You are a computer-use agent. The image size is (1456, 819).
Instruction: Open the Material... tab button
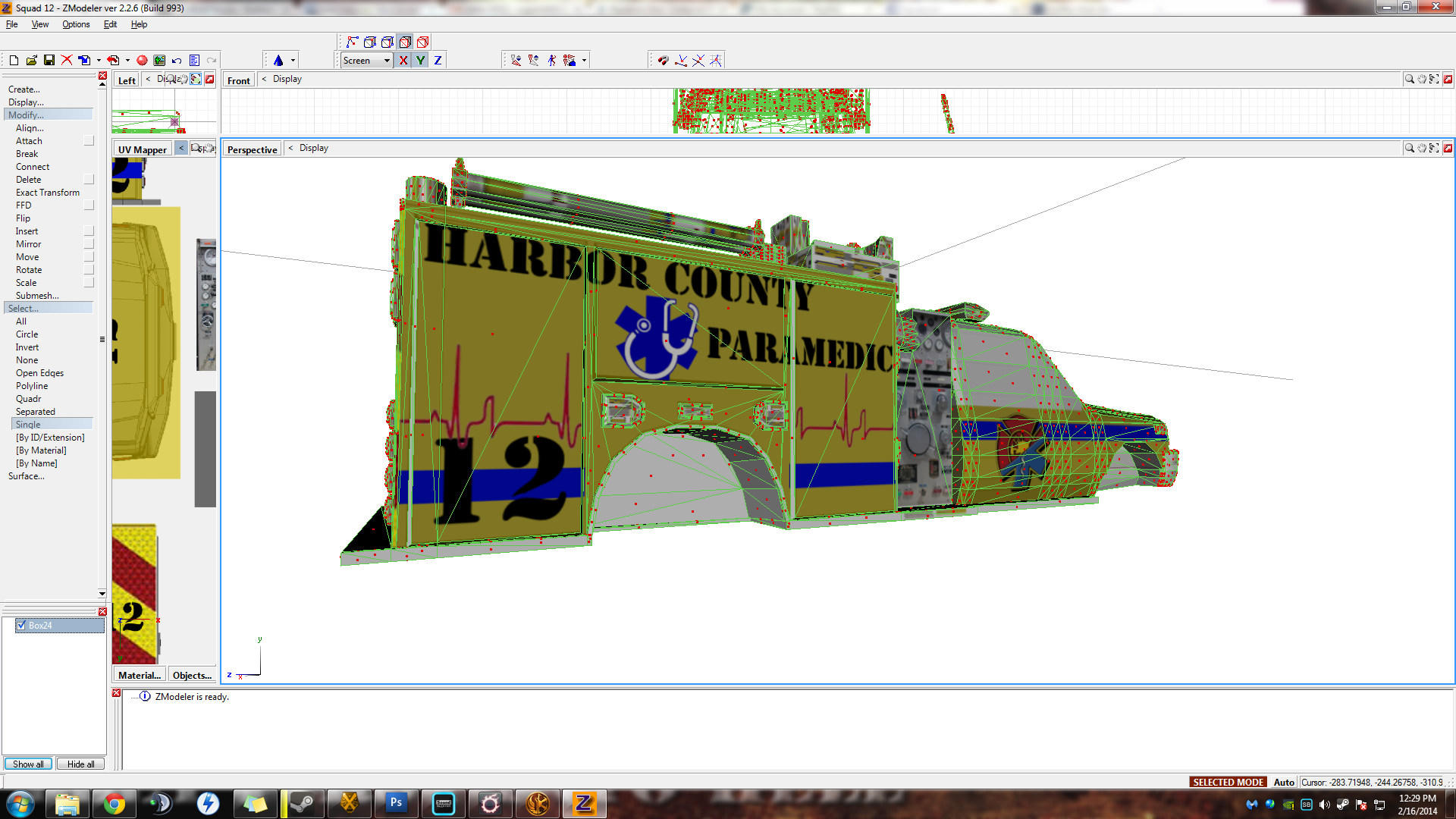coord(140,676)
